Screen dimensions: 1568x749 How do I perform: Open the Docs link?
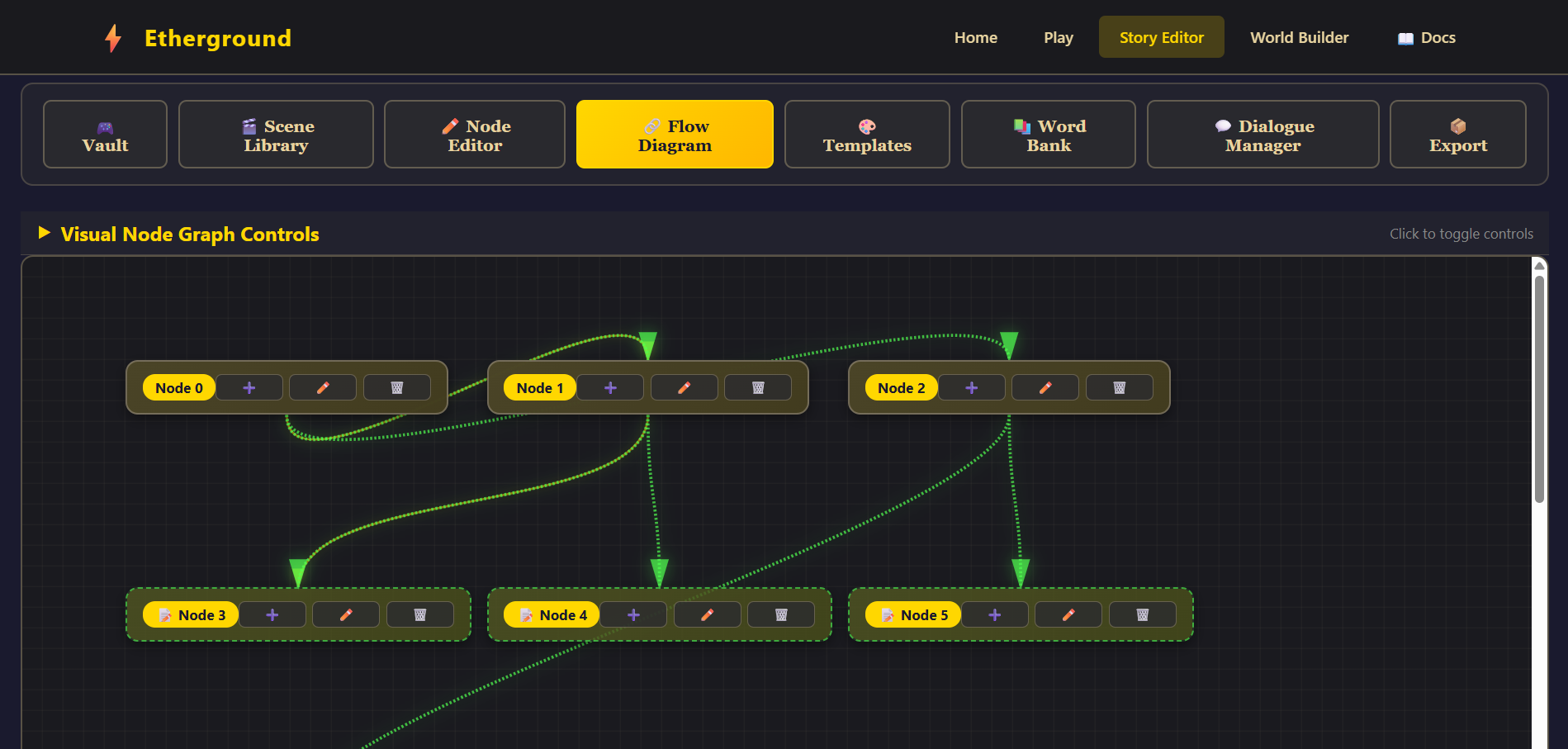click(1426, 38)
